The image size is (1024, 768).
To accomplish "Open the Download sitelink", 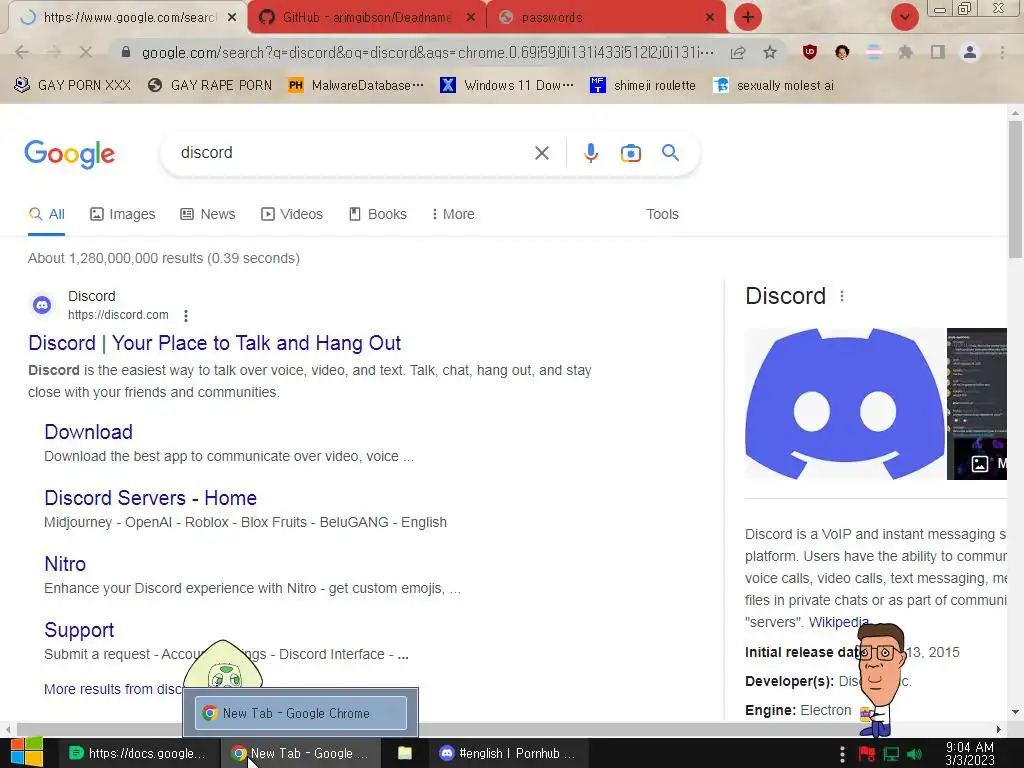I will [x=88, y=432].
